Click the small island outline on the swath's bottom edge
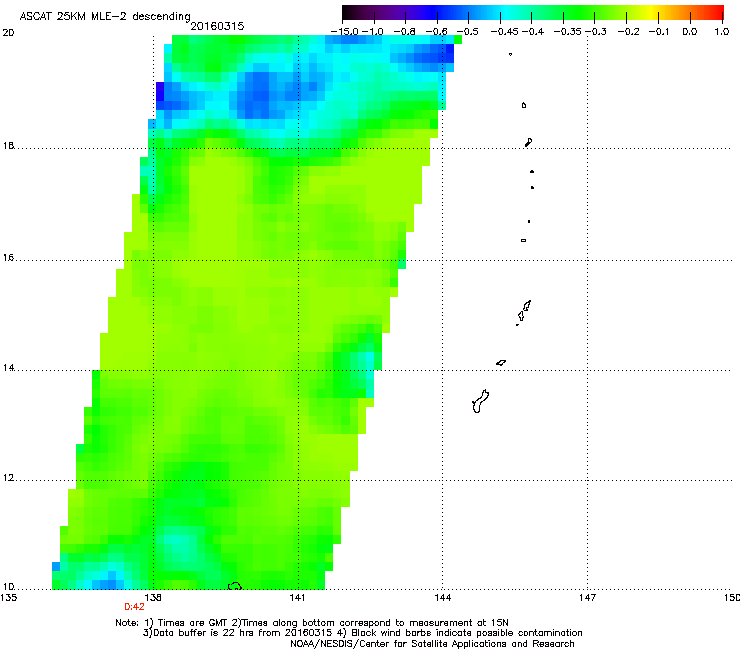 click(x=235, y=586)
